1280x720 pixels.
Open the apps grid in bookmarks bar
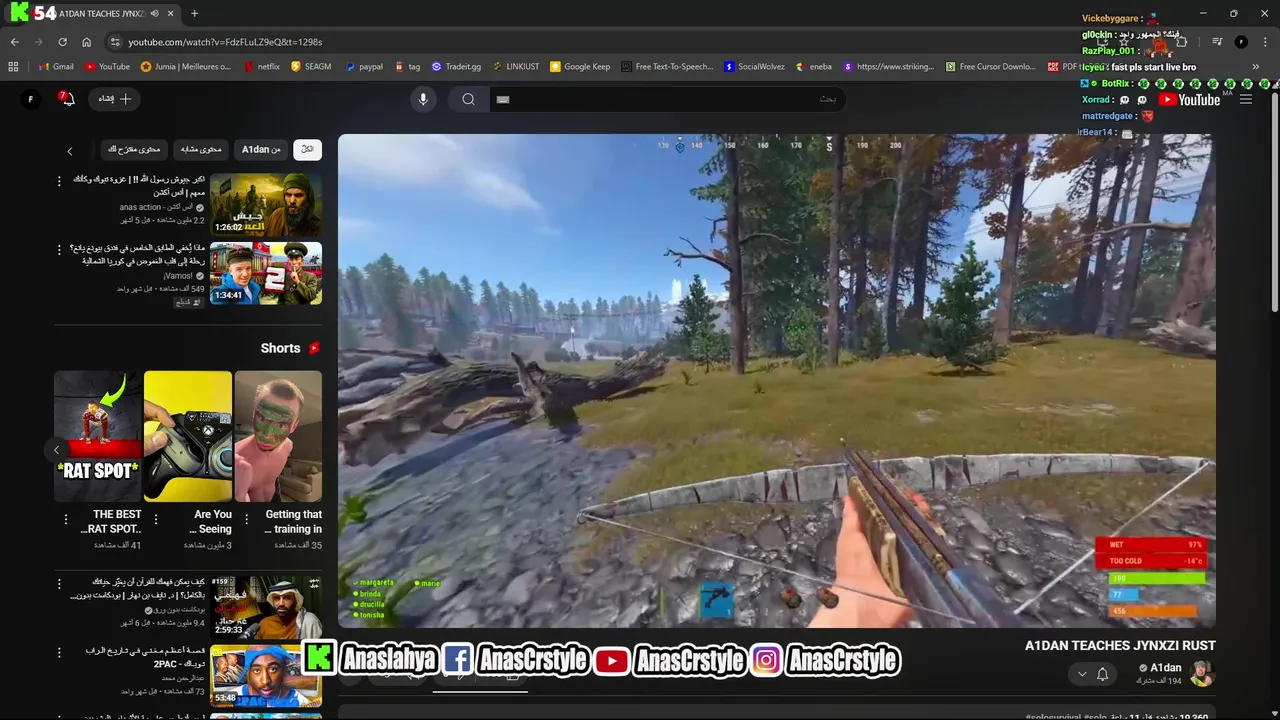[13, 67]
